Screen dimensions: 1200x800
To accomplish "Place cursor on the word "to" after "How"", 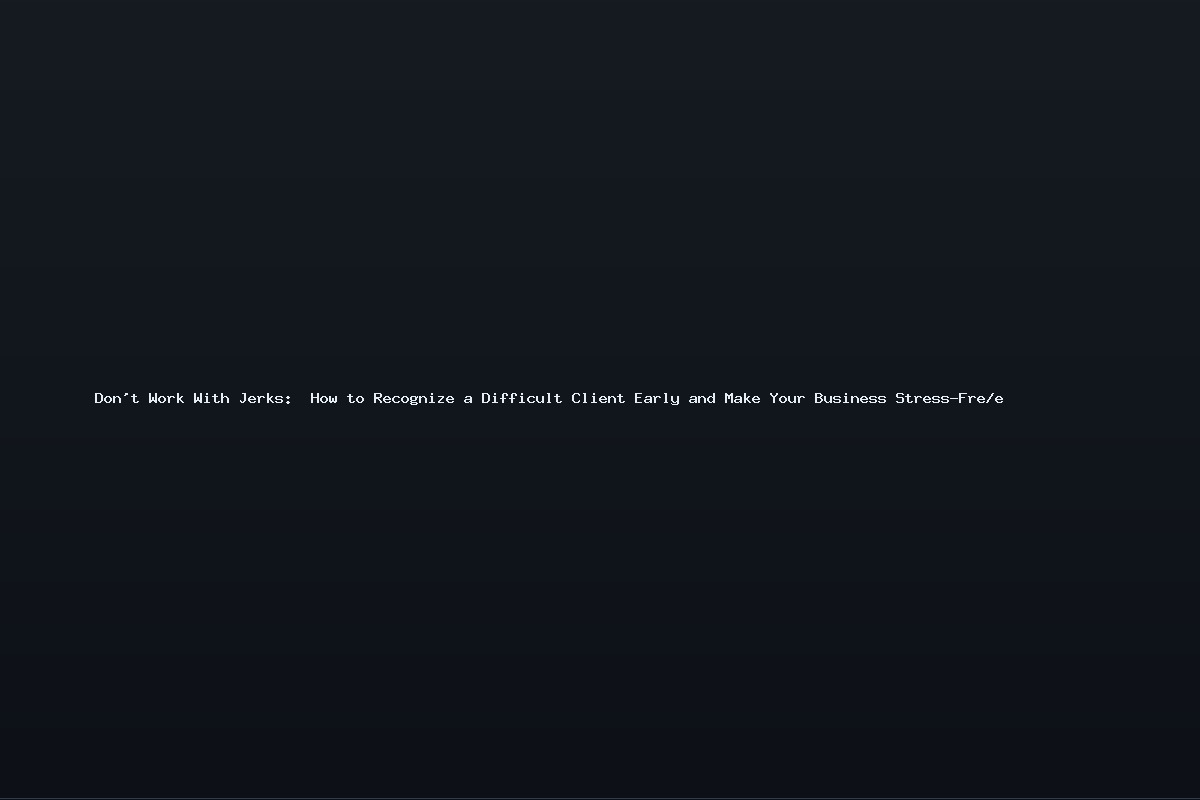I will pyautogui.click(x=356, y=398).
